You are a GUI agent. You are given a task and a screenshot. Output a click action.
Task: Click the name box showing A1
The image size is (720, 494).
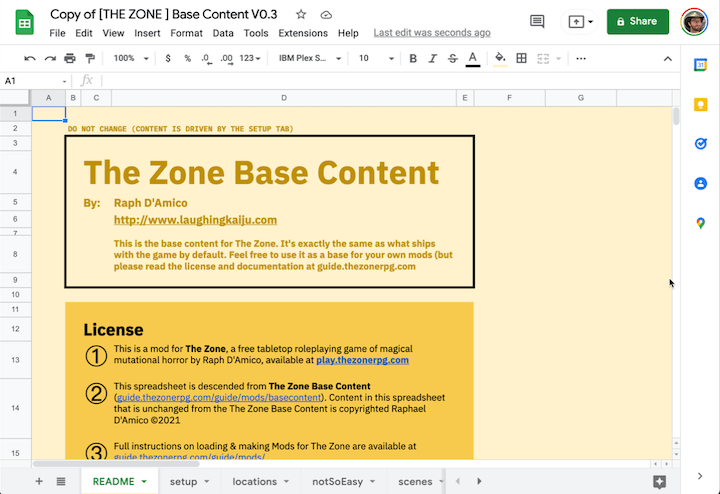(x=35, y=81)
